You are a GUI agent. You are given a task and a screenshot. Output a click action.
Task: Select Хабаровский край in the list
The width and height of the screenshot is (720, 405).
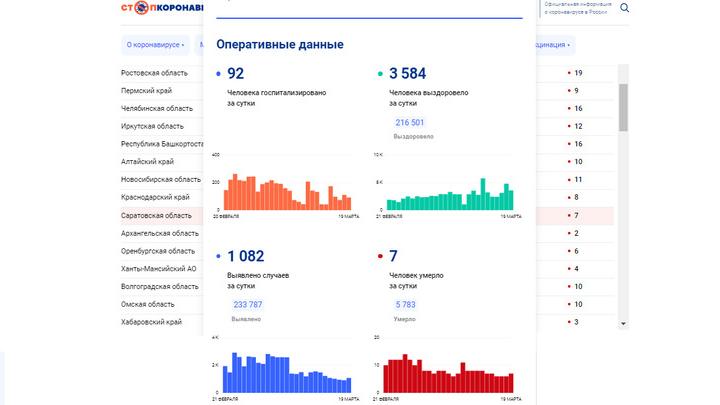pos(151,322)
